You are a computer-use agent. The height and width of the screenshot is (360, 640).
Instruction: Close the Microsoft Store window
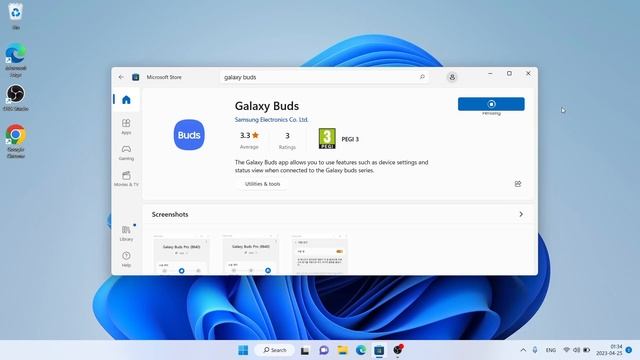[x=528, y=73]
